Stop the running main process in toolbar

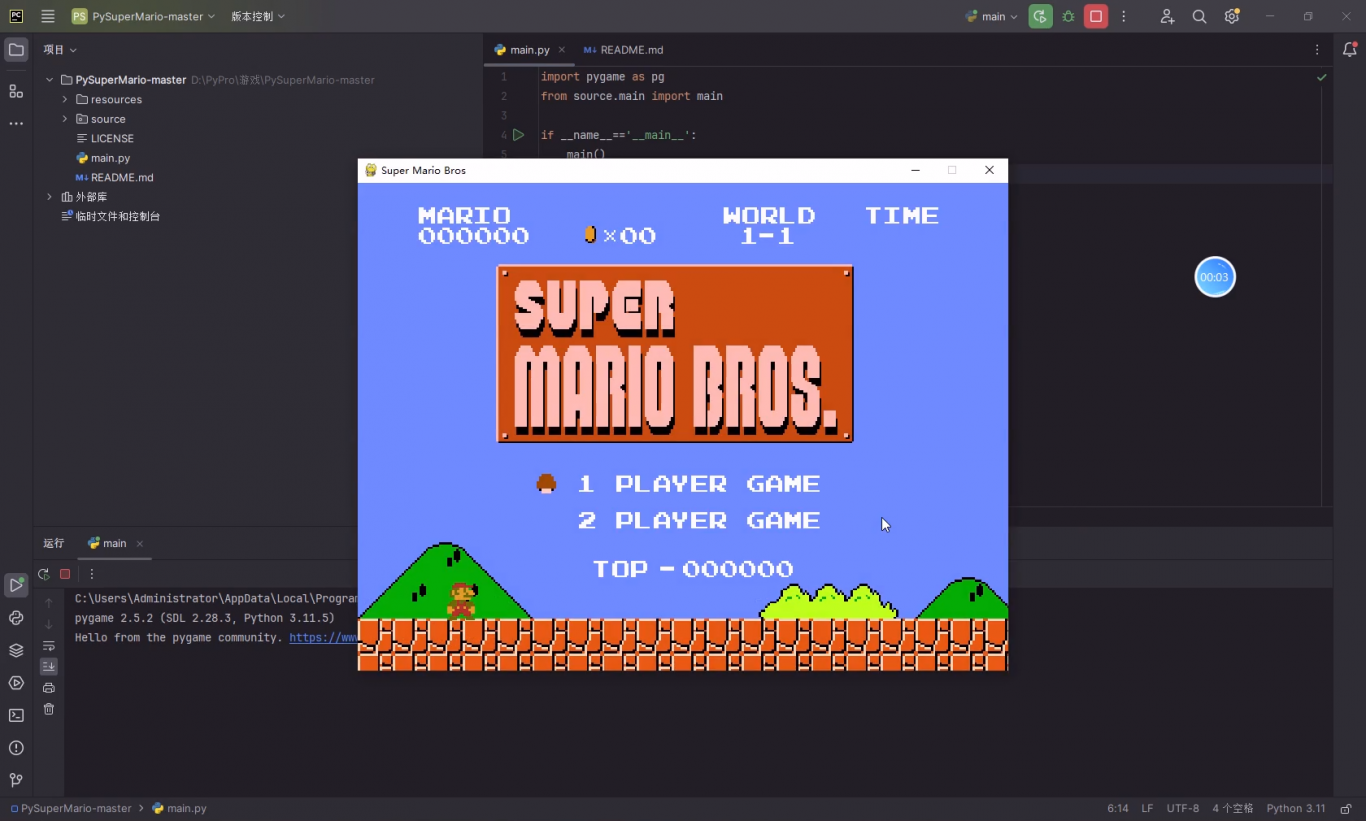(x=1096, y=16)
